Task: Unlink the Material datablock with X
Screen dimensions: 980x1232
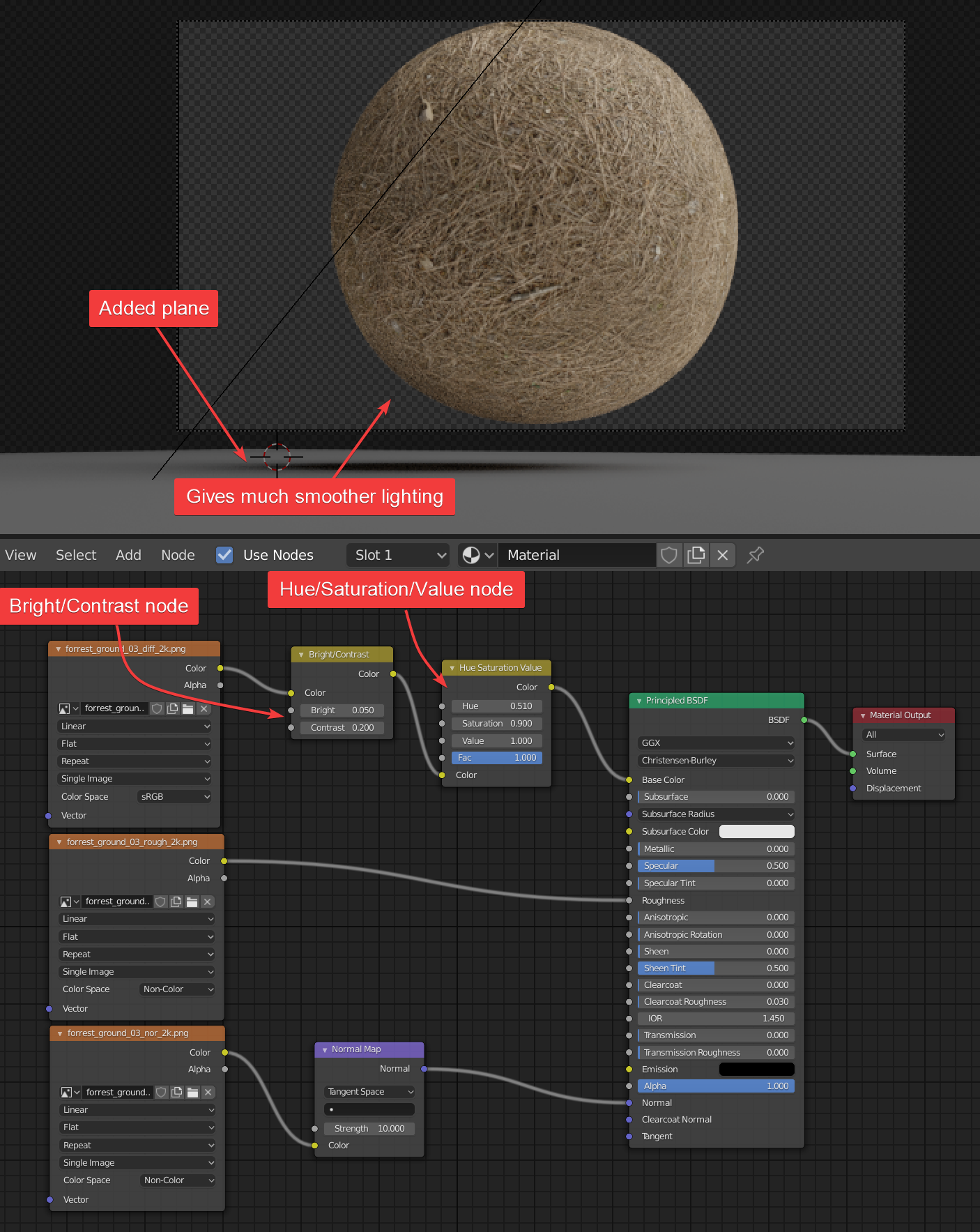Action: pyautogui.click(x=723, y=555)
